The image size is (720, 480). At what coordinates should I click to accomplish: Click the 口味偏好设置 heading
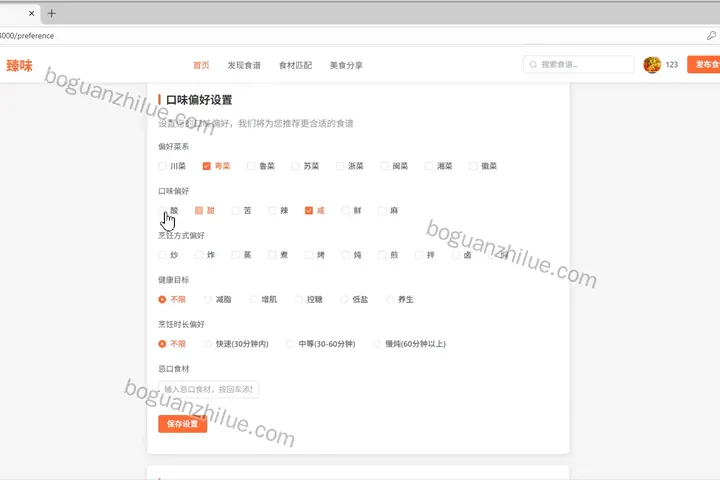click(199, 100)
